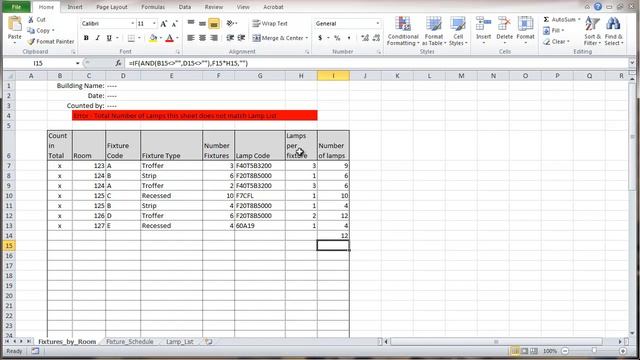
Task: Toggle Underline formatting
Action: [x=109, y=38]
